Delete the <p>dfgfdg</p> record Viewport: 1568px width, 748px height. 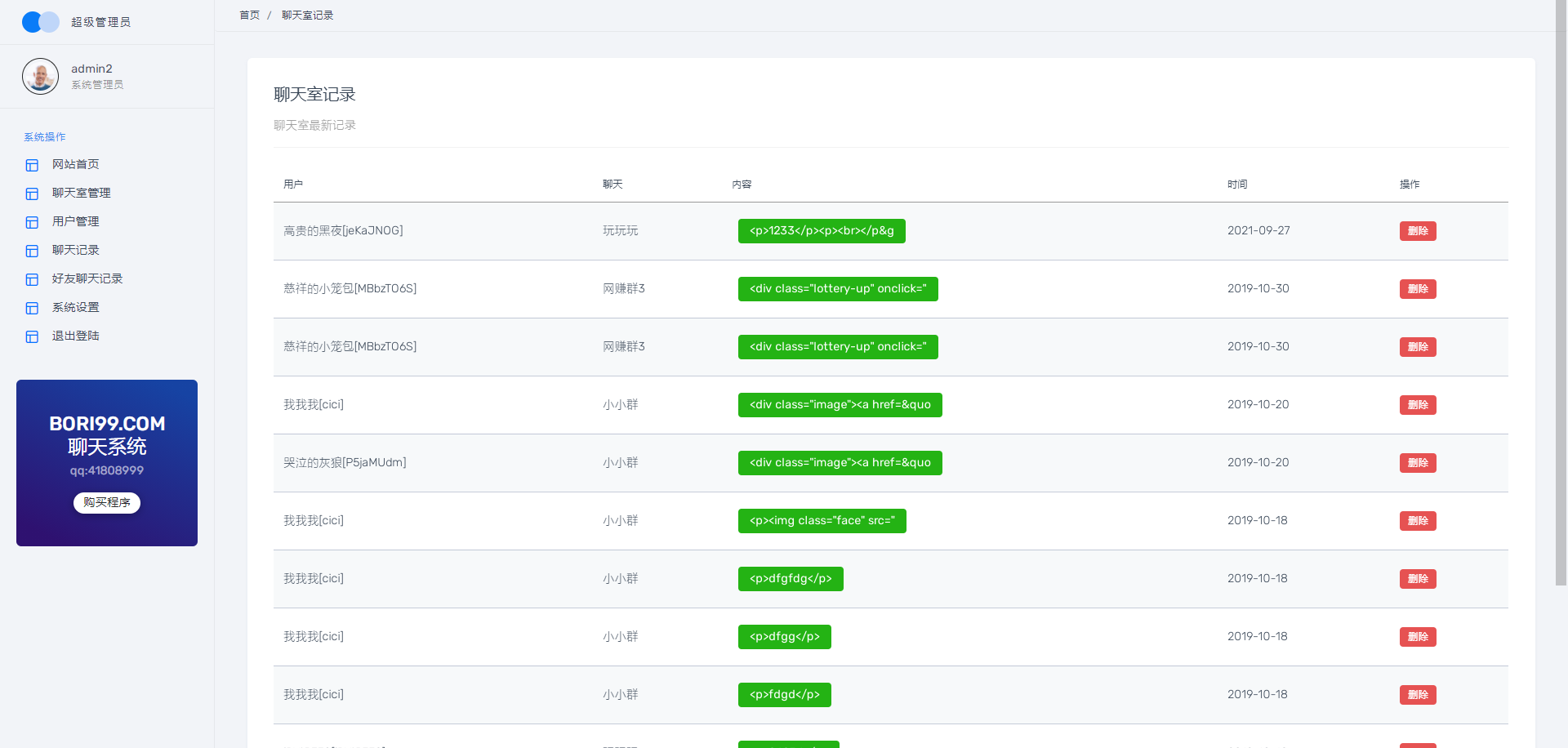point(1418,579)
